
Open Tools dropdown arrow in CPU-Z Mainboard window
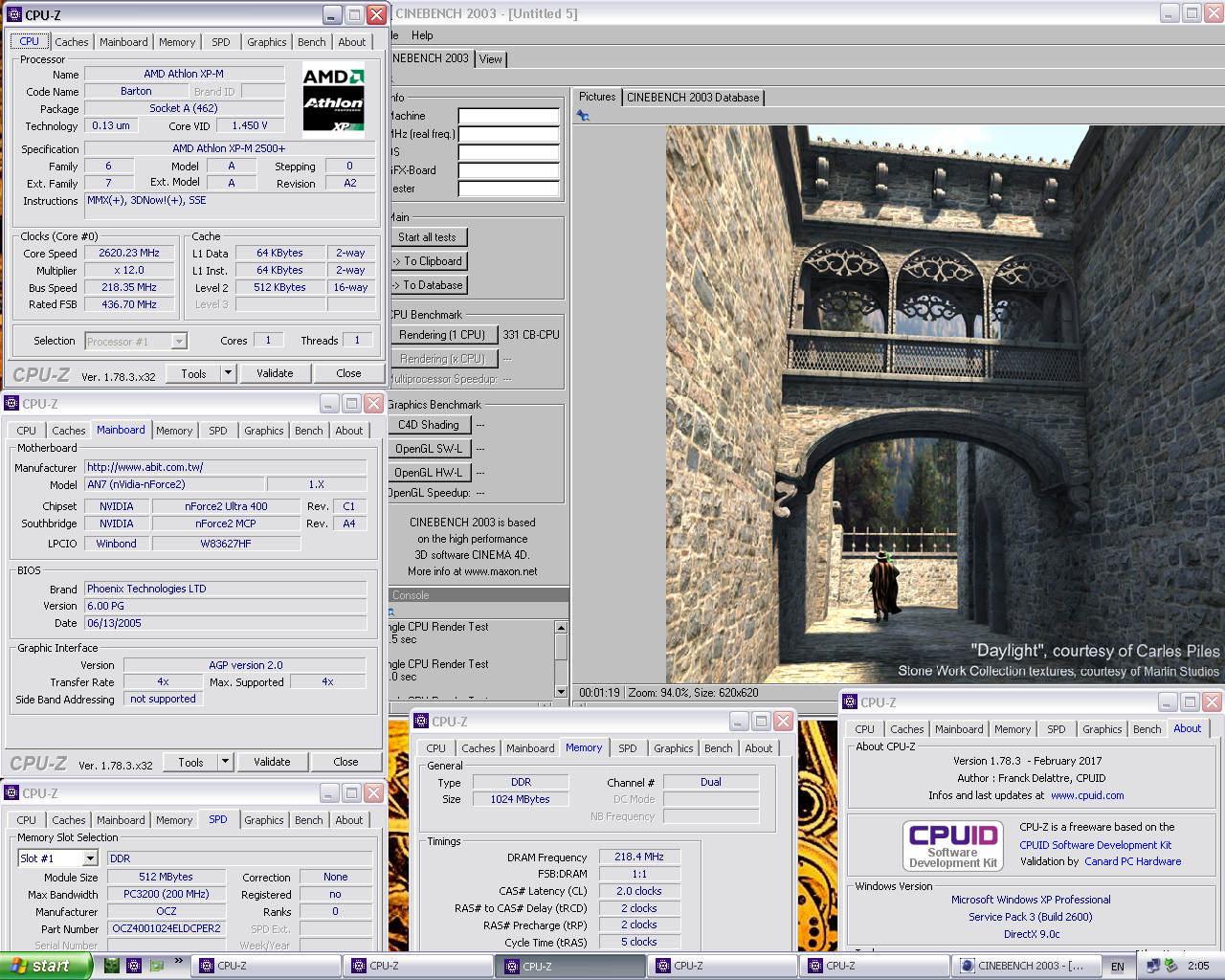(x=225, y=762)
